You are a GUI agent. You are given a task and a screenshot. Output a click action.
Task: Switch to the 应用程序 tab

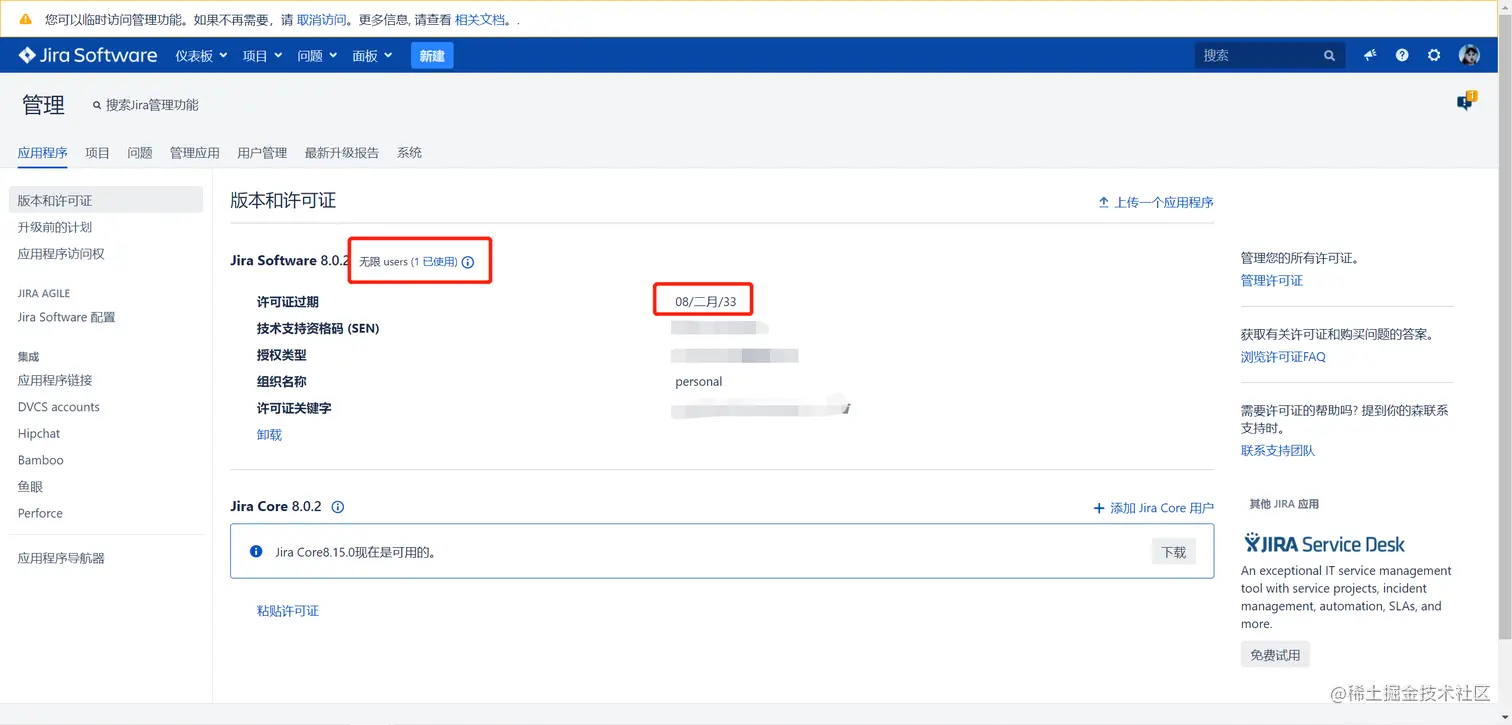(42, 153)
